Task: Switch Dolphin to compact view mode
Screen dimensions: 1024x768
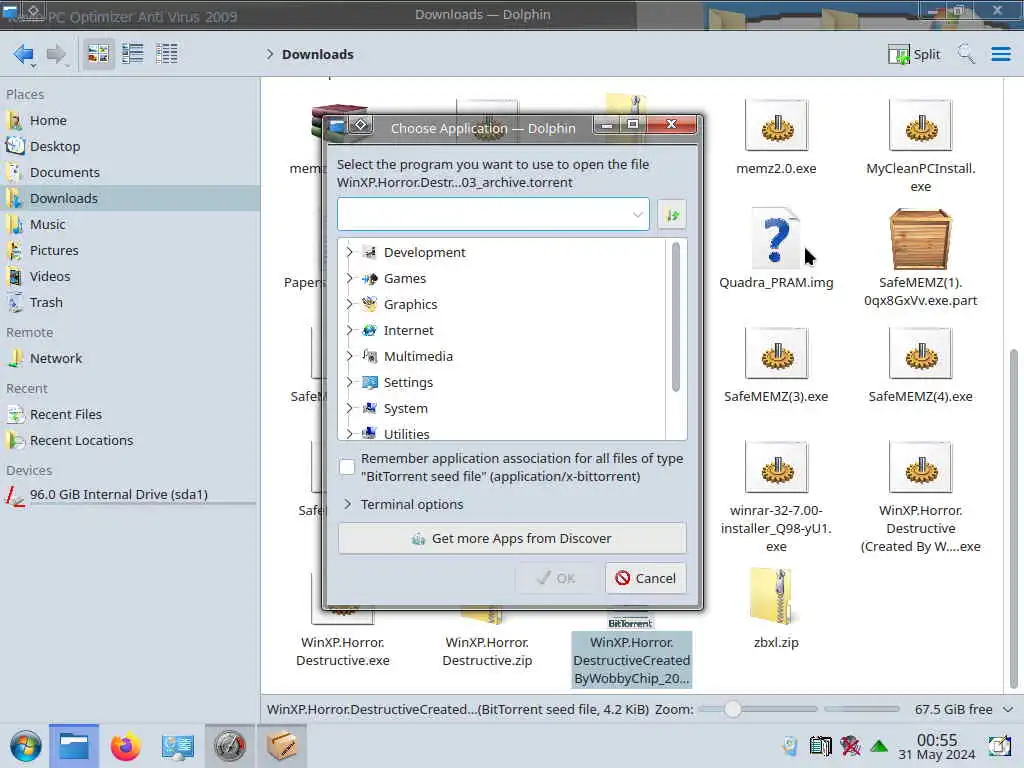Action: [x=133, y=54]
